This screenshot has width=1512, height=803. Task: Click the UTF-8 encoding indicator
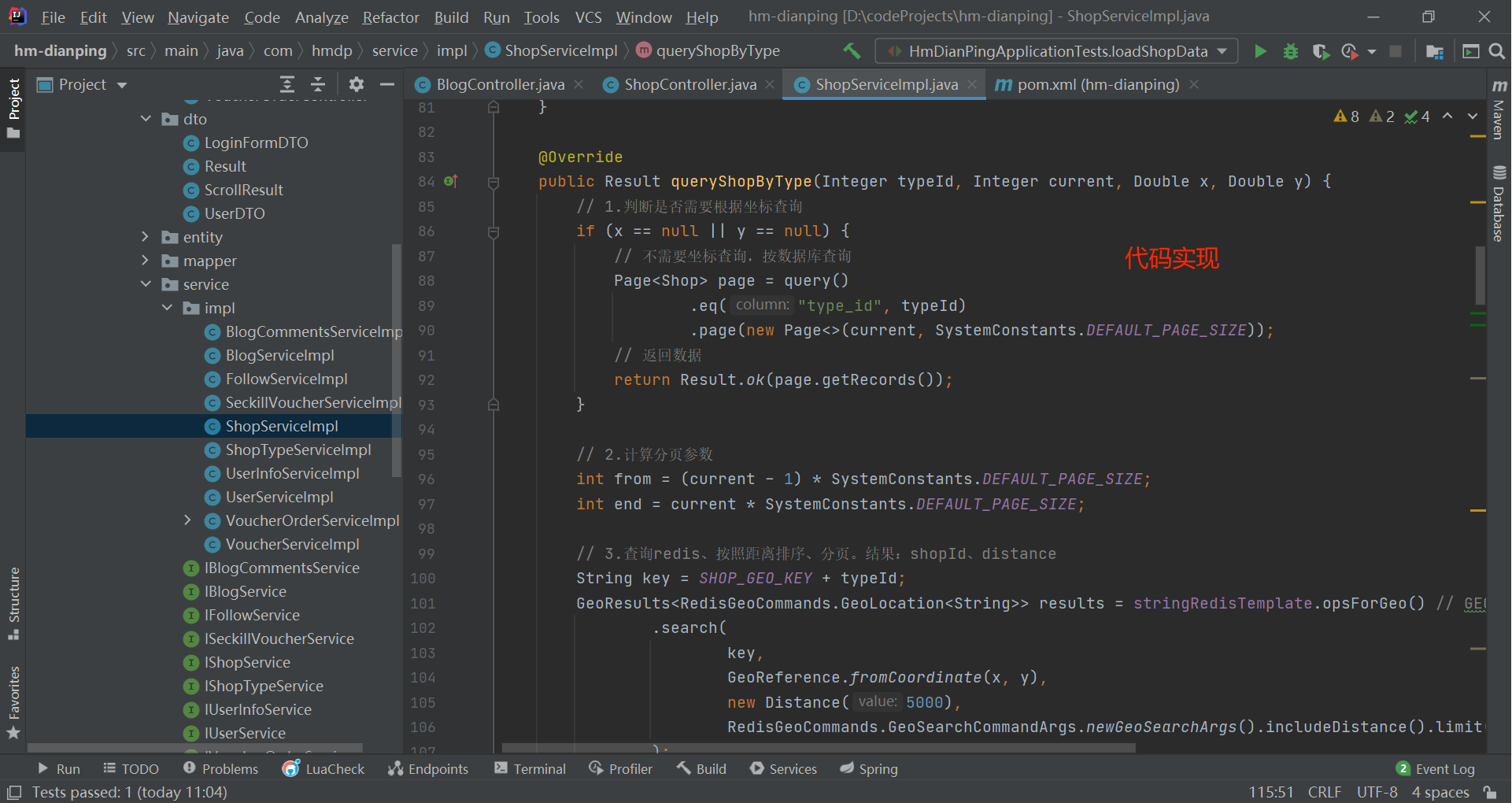pyautogui.click(x=1377, y=792)
